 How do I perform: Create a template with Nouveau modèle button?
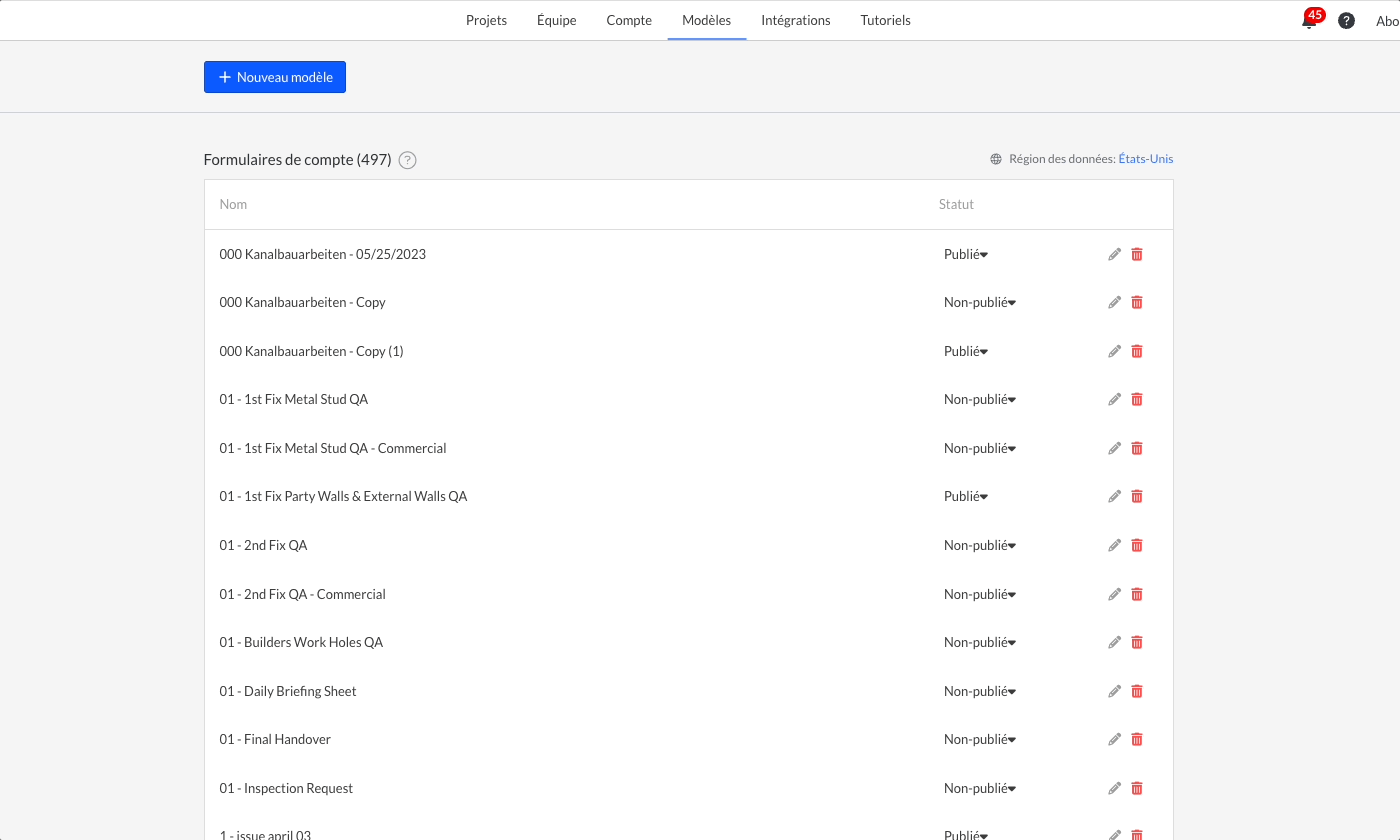pyautogui.click(x=275, y=77)
